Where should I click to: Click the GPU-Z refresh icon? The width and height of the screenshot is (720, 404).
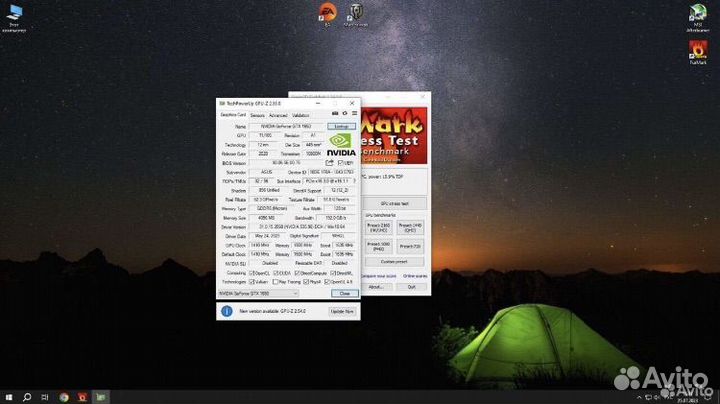[345, 113]
